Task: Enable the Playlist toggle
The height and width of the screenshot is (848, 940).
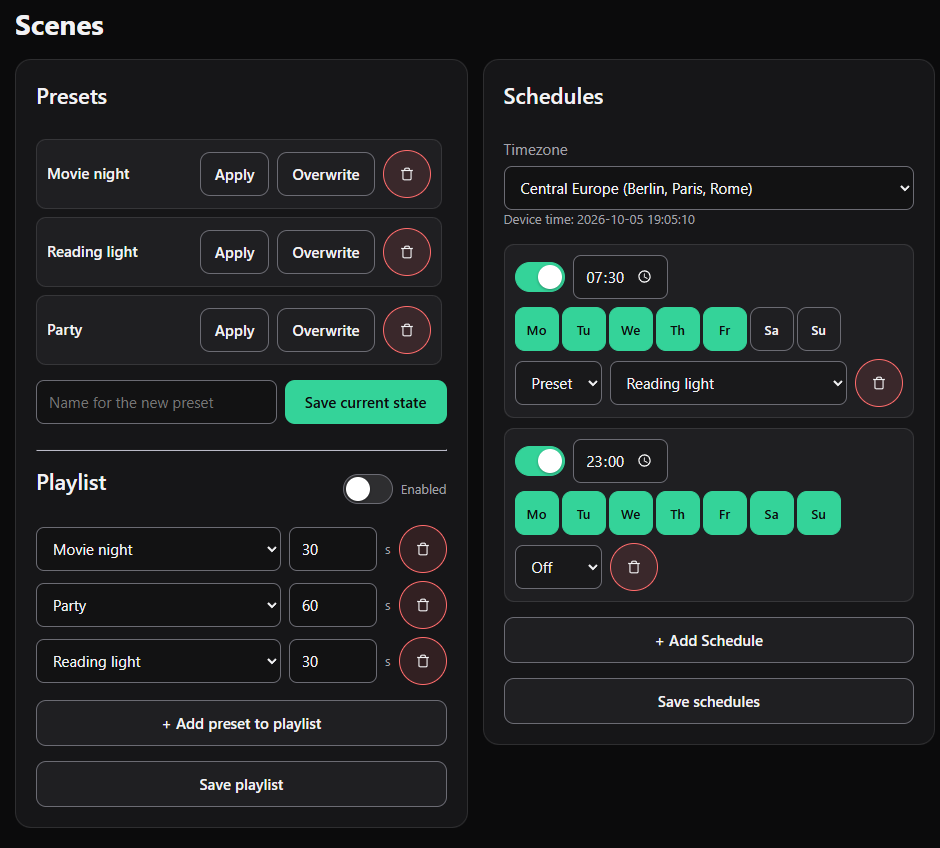Action: pos(367,489)
